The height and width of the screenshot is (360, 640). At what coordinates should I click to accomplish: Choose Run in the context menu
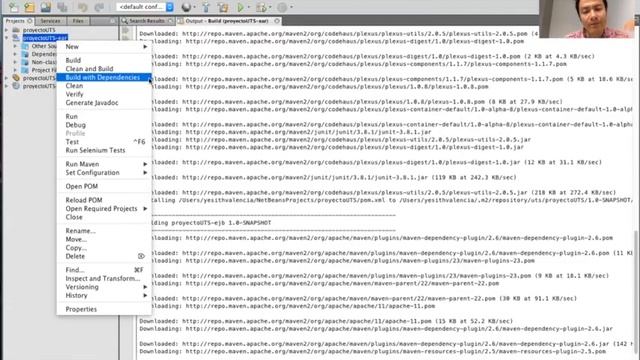pyautogui.click(x=104, y=116)
